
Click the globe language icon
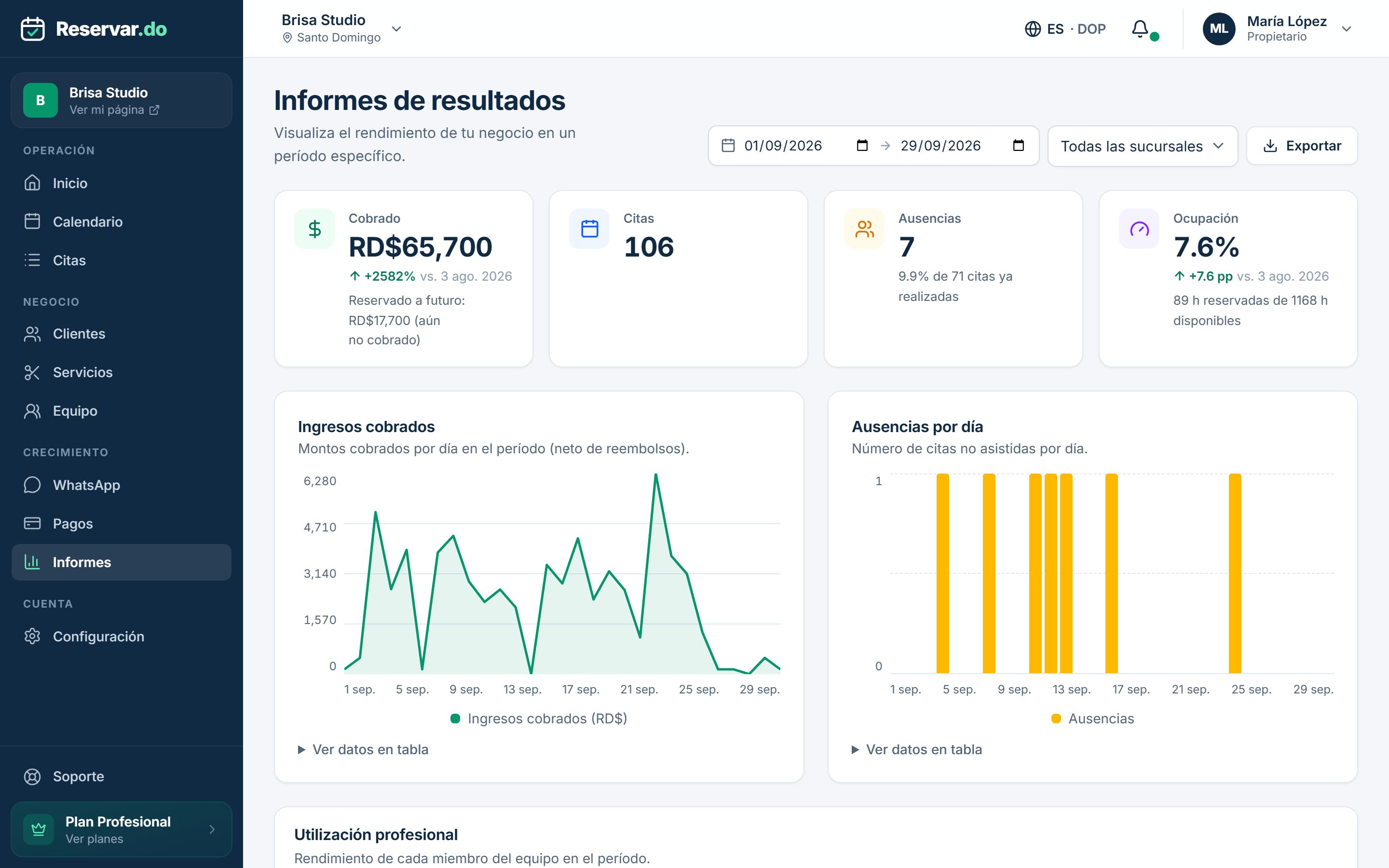[x=1033, y=29]
